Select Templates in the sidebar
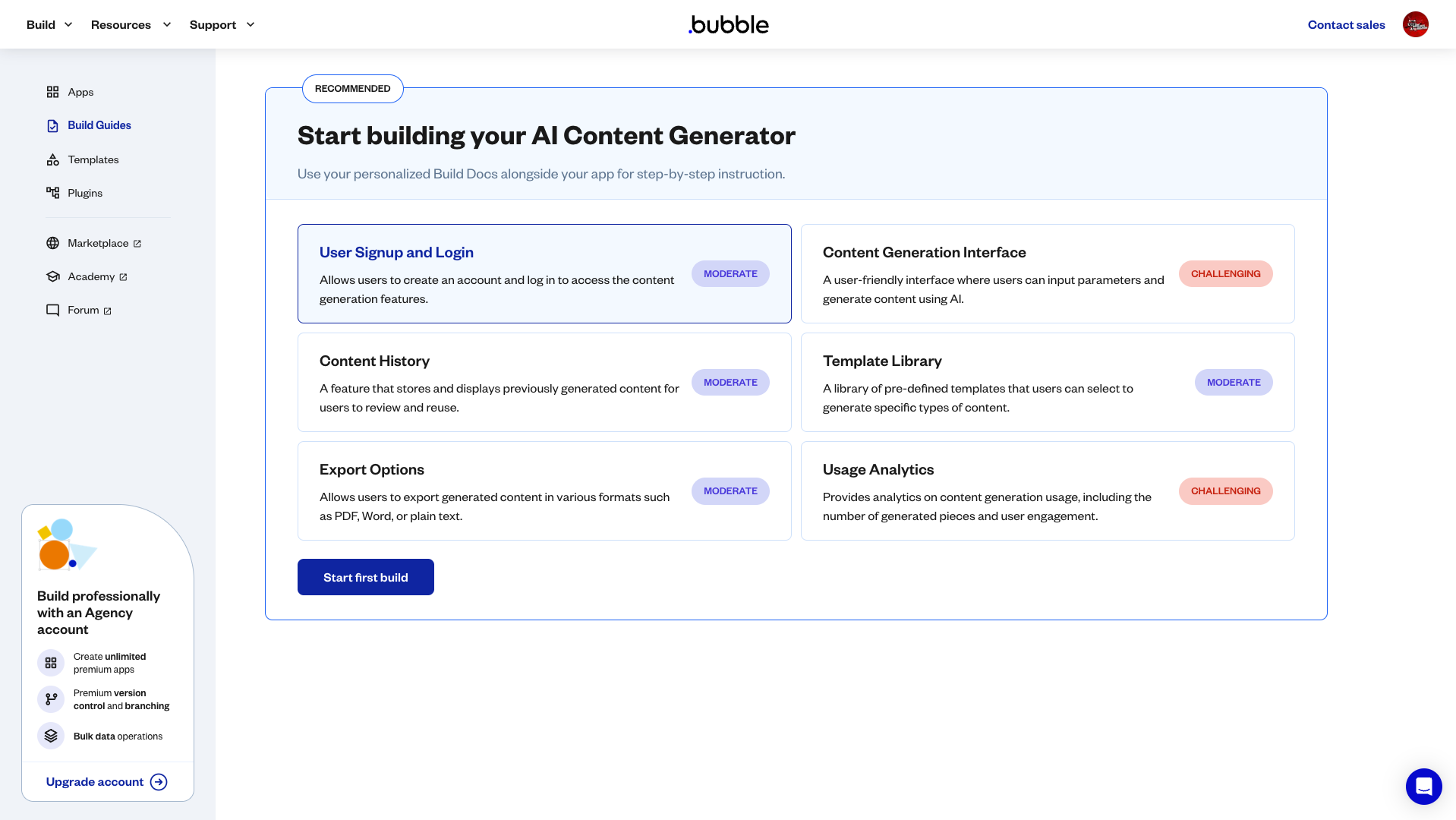The height and width of the screenshot is (820, 1456). [x=93, y=159]
